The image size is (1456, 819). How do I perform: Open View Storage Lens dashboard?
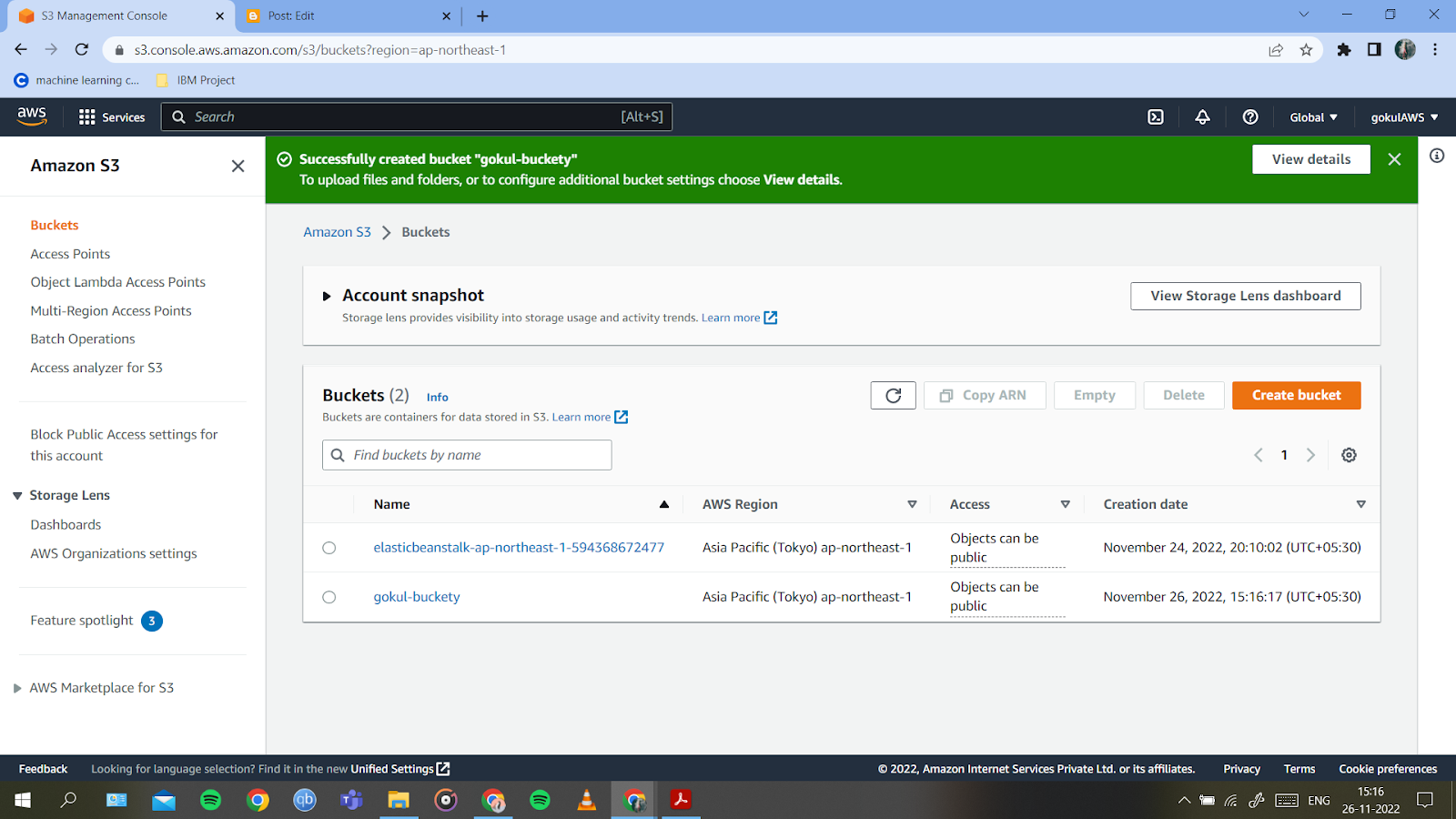(x=1246, y=297)
